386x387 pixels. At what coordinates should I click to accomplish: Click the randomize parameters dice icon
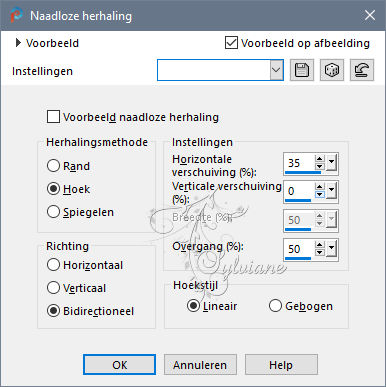coord(332,70)
